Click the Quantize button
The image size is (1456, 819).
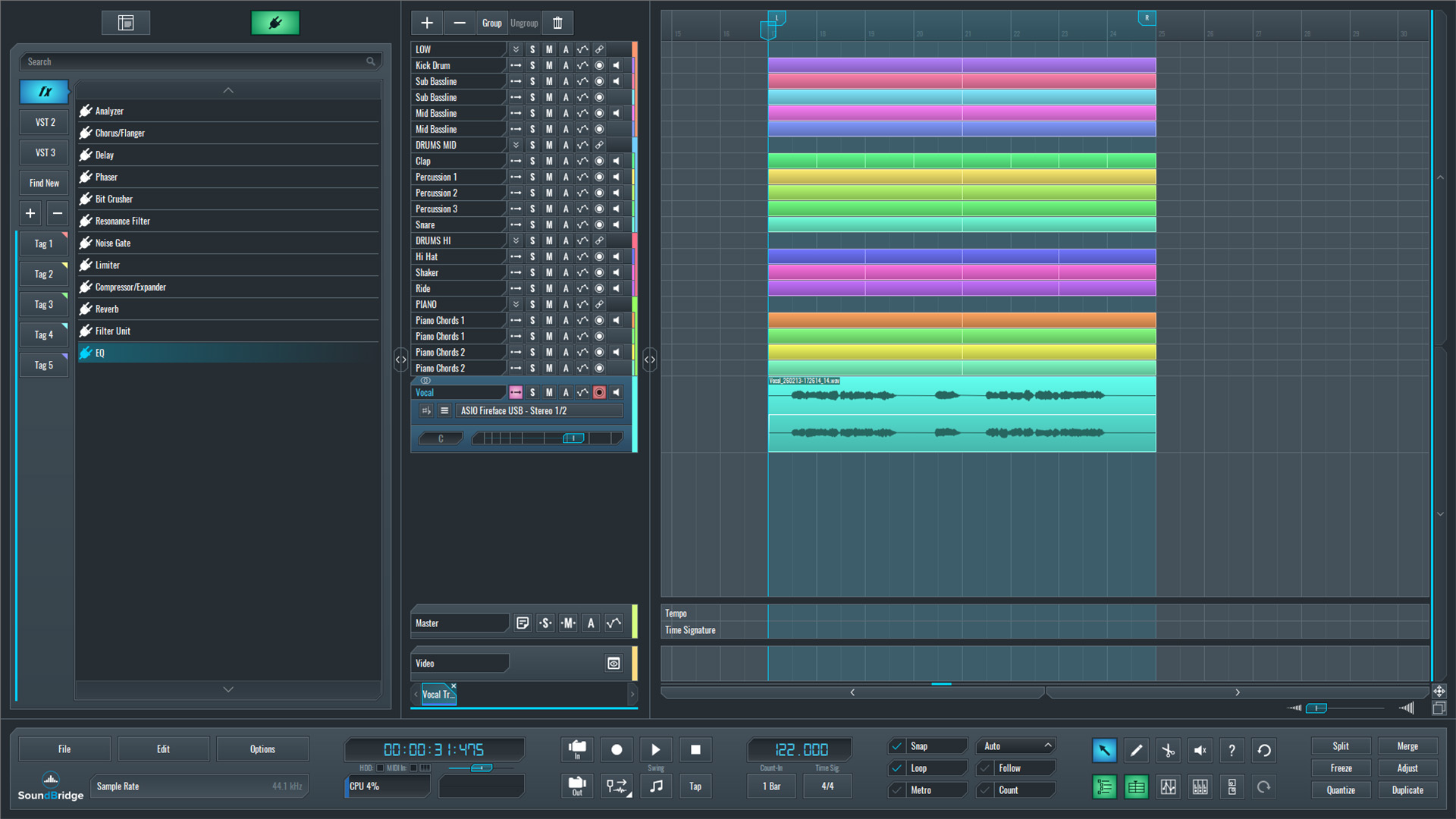click(1341, 790)
